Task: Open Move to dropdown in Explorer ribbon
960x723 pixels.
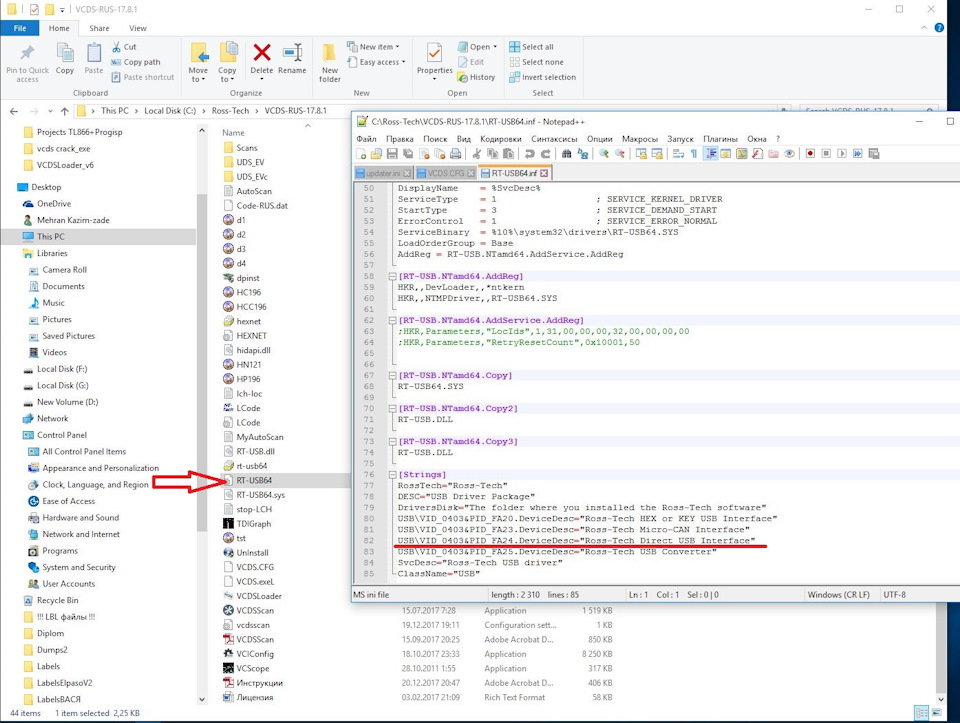Action: [x=198, y=62]
